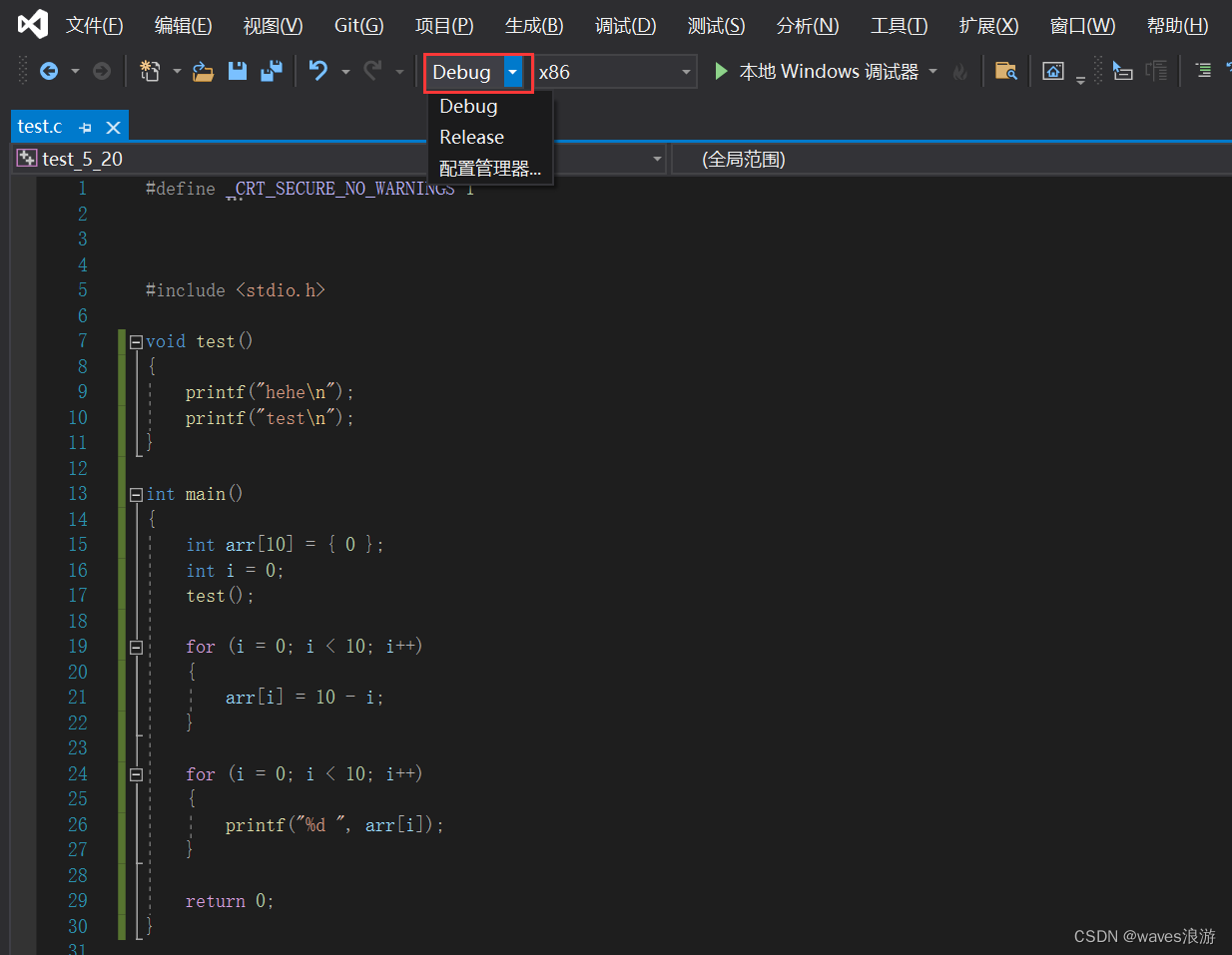This screenshot has width=1232, height=955.
Task: Create a new item with the New File icon
Action: pyautogui.click(x=151, y=71)
